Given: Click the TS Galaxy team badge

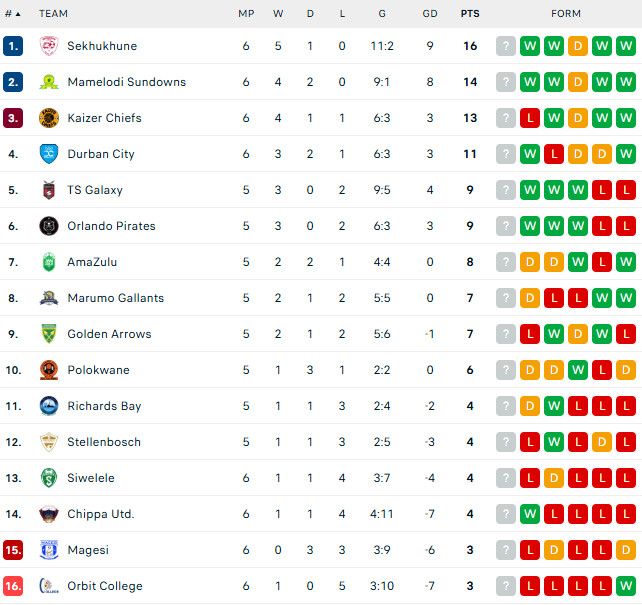Looking at the screenshot, I should click(x=48, y=190).
